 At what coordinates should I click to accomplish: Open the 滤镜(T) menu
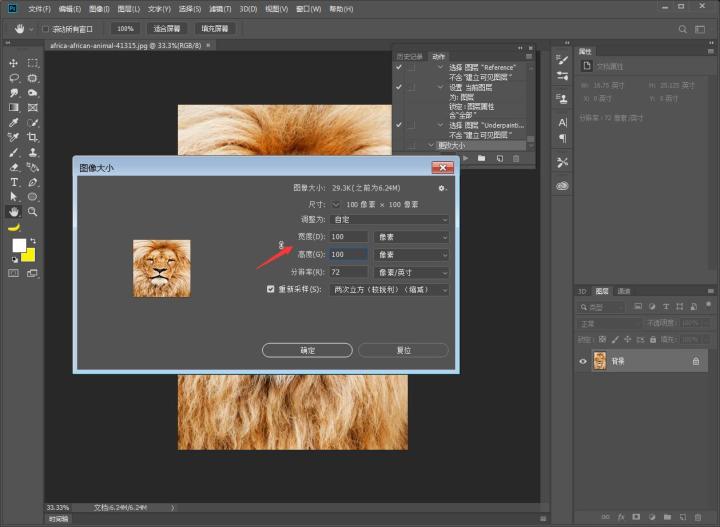[221, 8]
